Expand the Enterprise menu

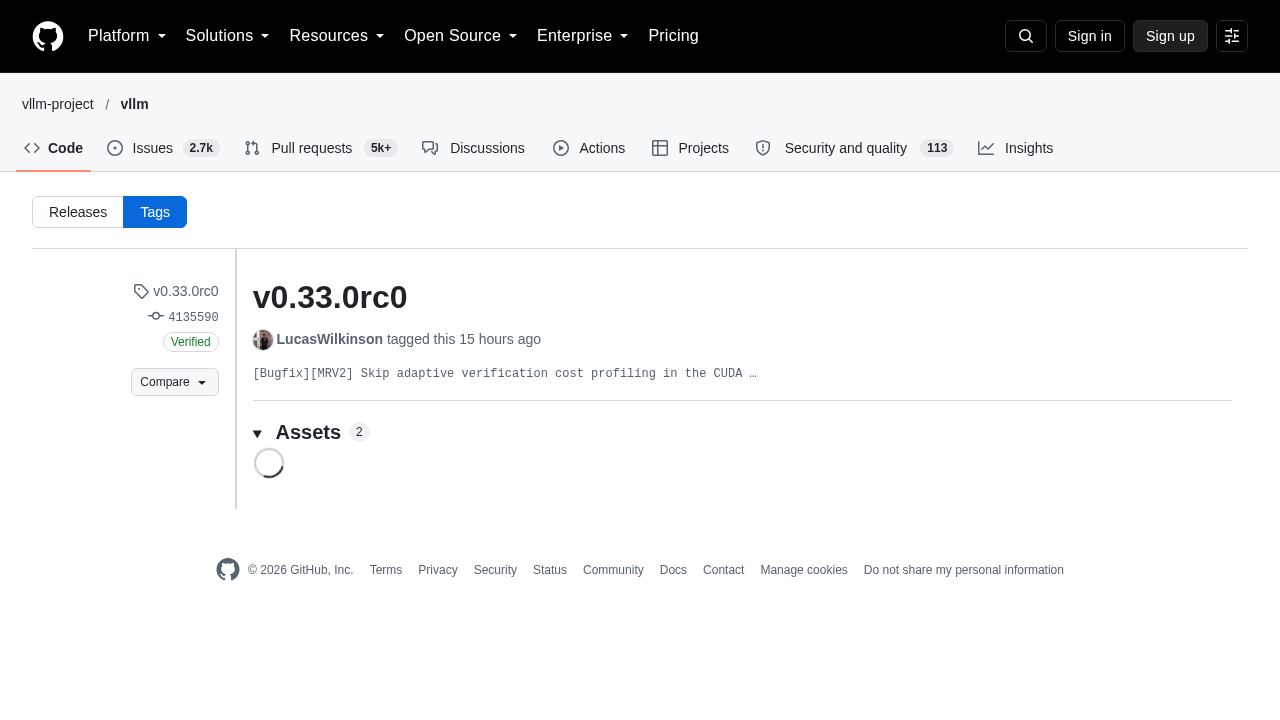point(583,36)
